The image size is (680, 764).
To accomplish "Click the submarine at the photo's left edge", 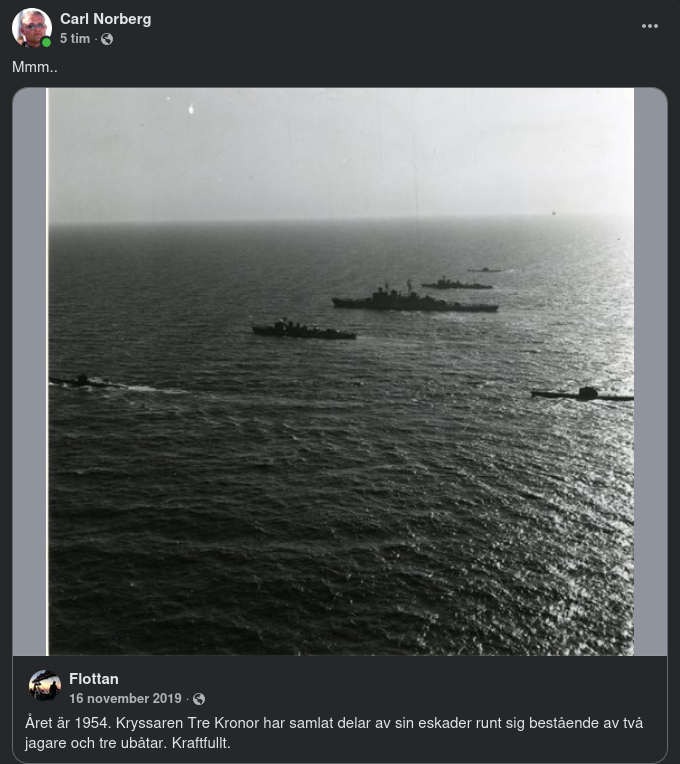I will (x=82, y=381).
